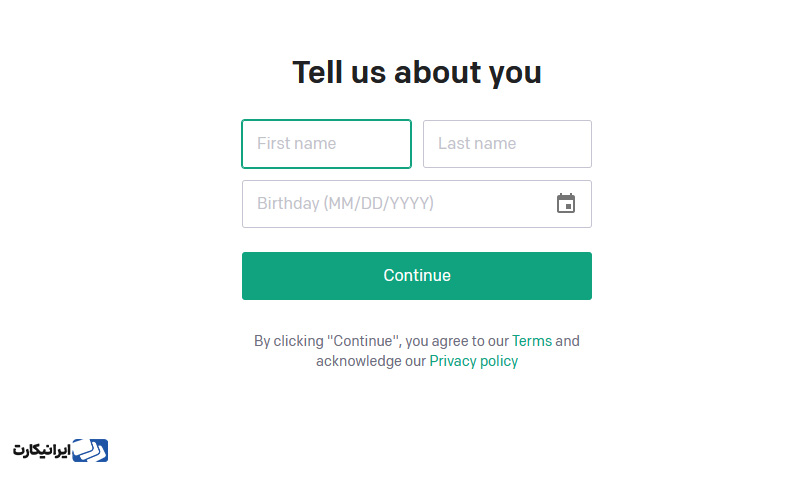
Task: Focus the First name input field
Action: point(327,144)
